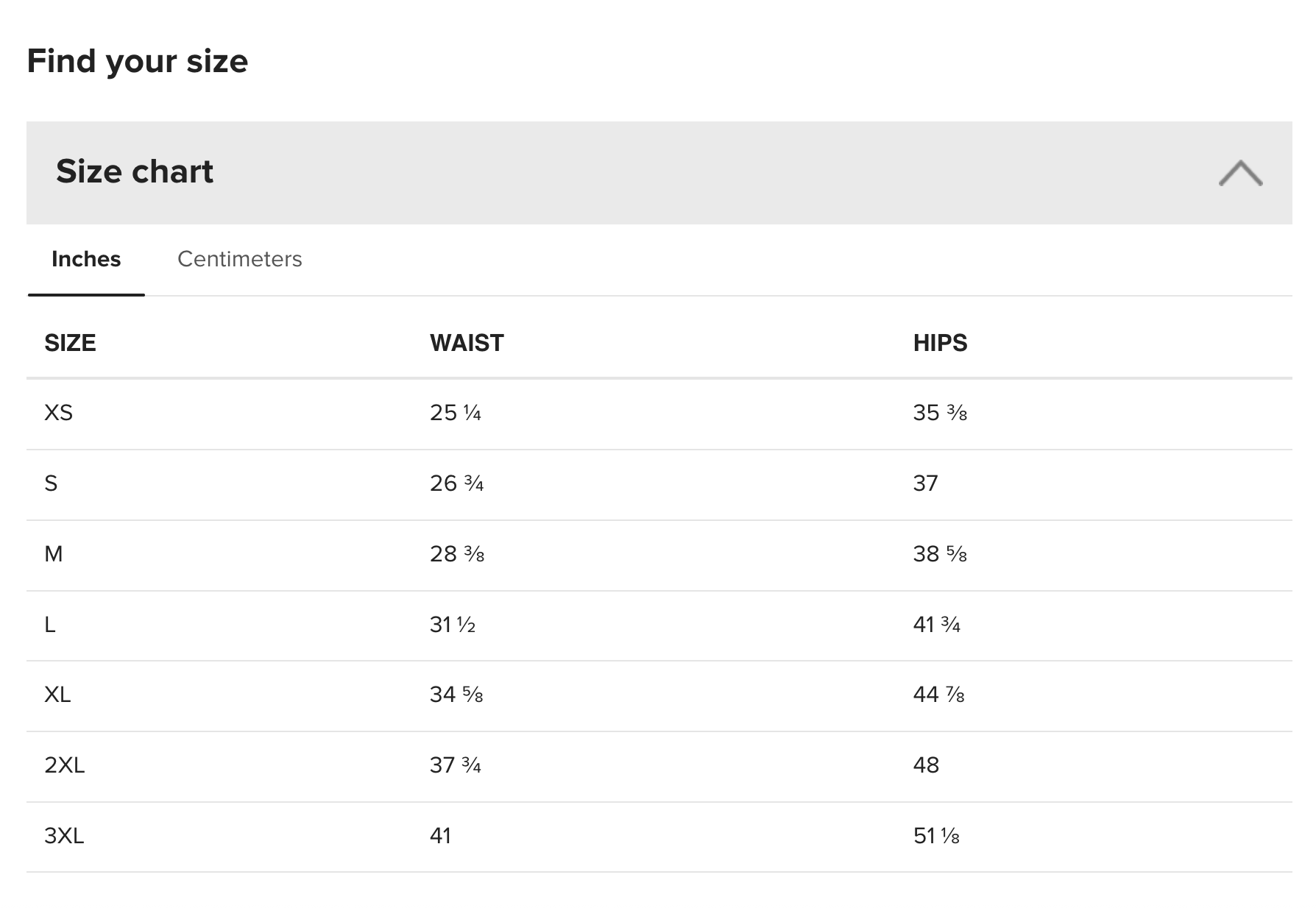The width and height of the screenshot is (1316, 908).
Task: Click the Size chart header title
Action: point(135,171)
